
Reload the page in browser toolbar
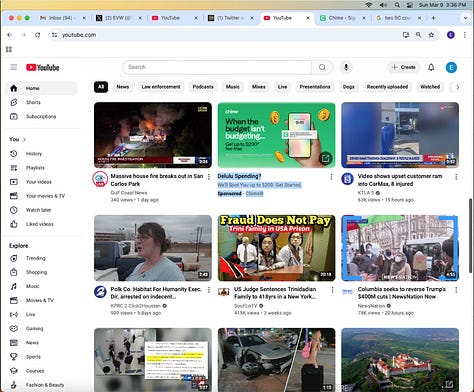tap(37, 35)
